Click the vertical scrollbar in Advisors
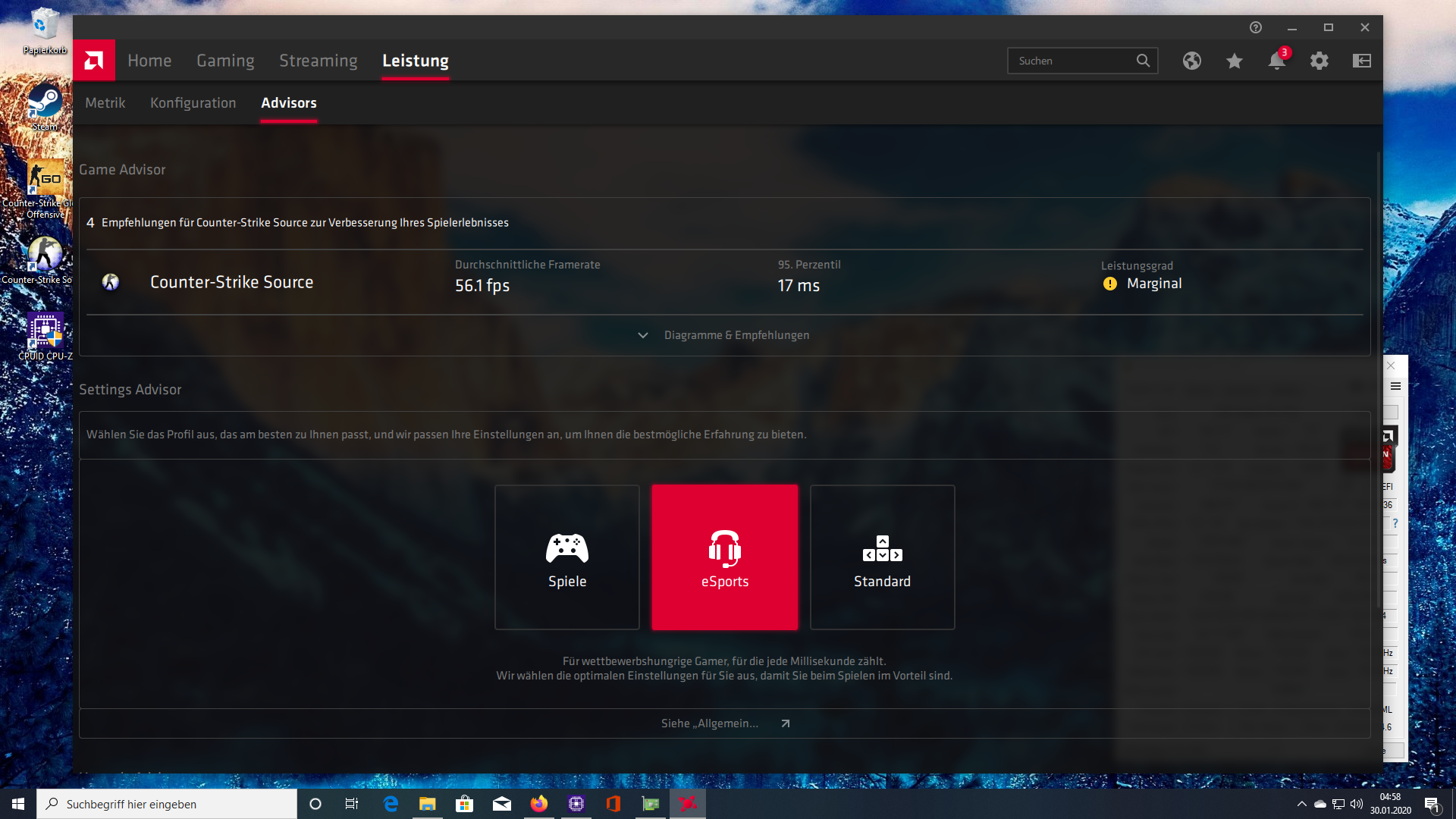The height and width of the screenshot is (819, 1456). (x=1378, y=379)
